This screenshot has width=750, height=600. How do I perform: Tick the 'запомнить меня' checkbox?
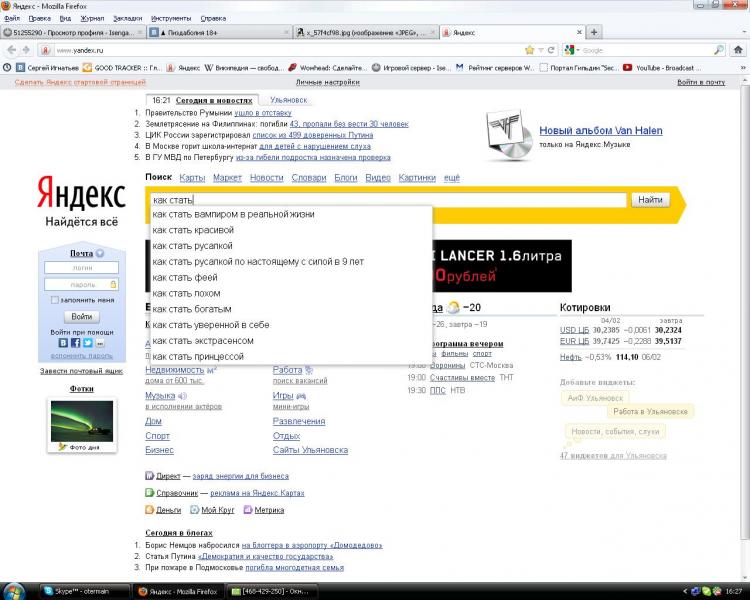point(55,300)
